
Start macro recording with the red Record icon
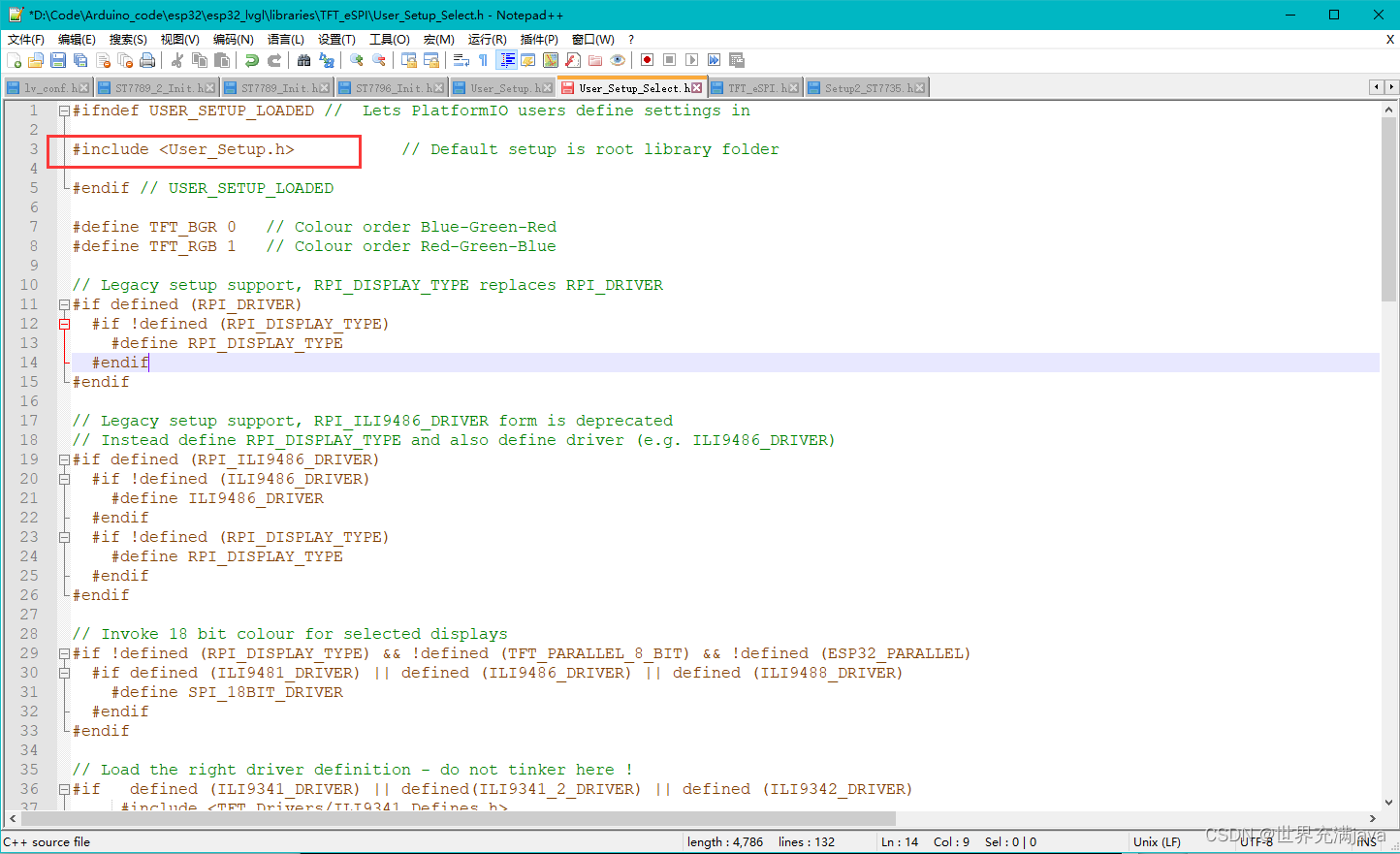click(647, 60)
